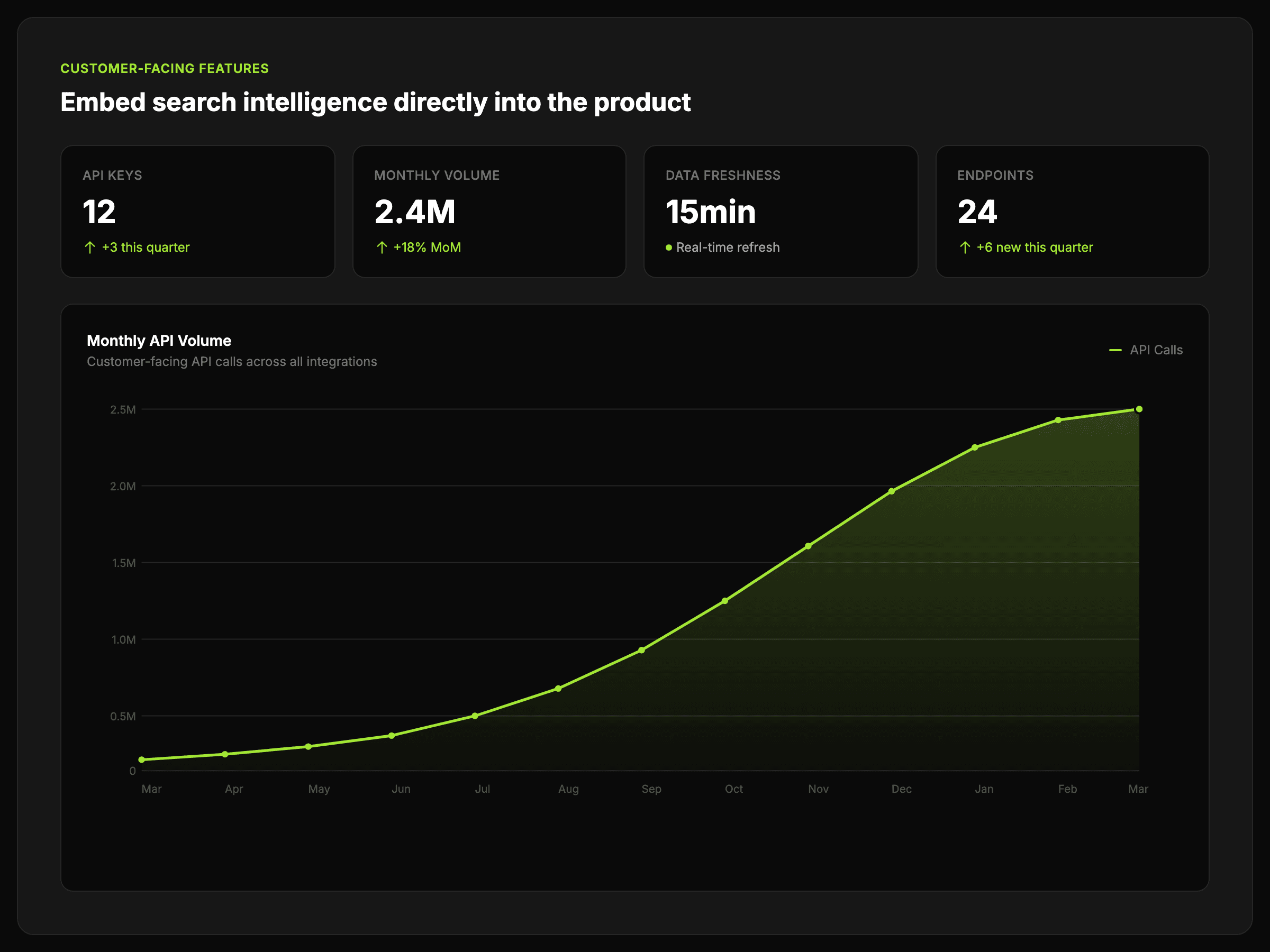This screenshot has height=952, width=1270.
Task: Toggle the API Calls legend label
Action: coord(1156,350)
